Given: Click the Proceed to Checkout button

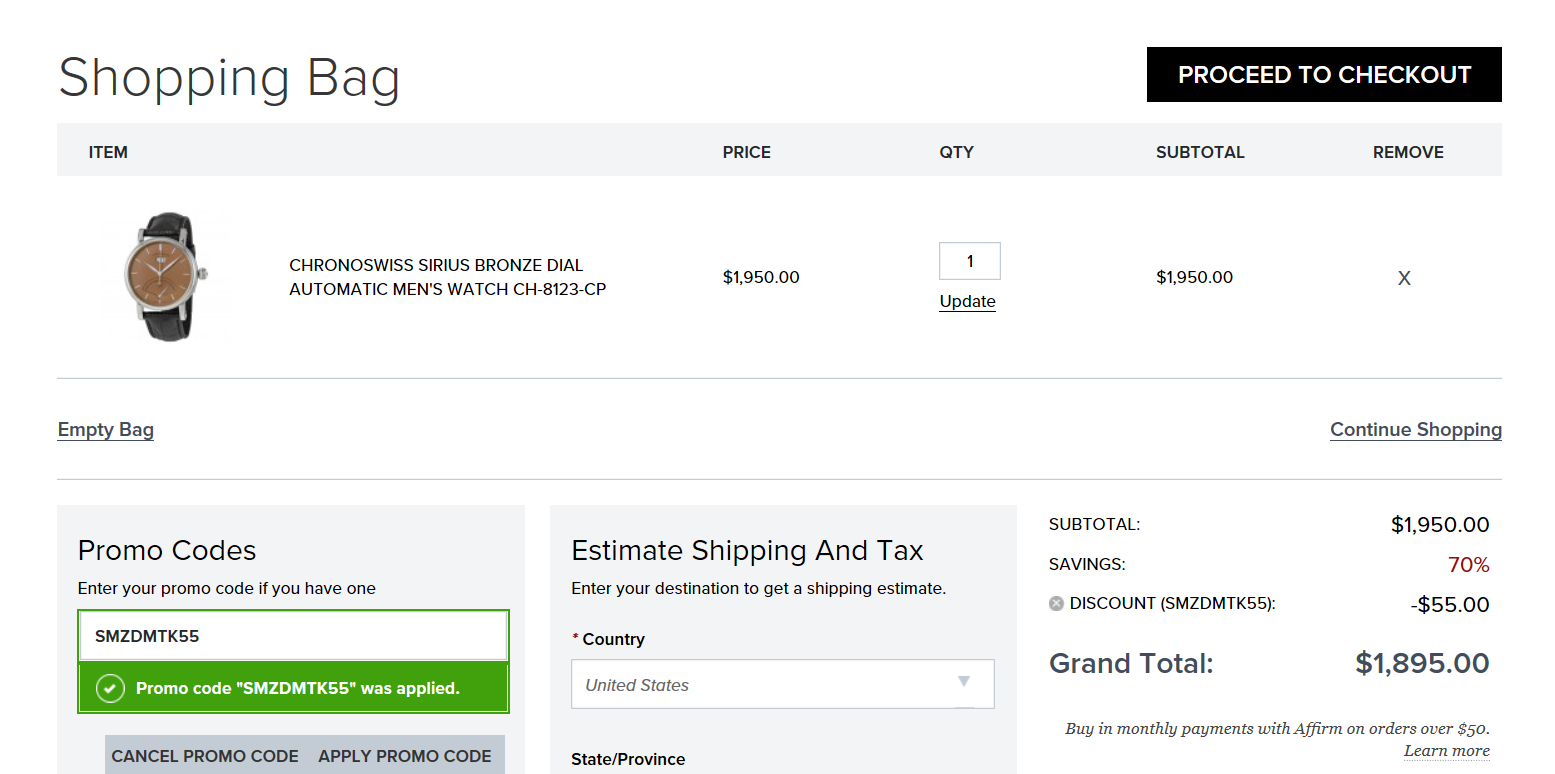Looking at the screenshot, I should (1324, 75).
